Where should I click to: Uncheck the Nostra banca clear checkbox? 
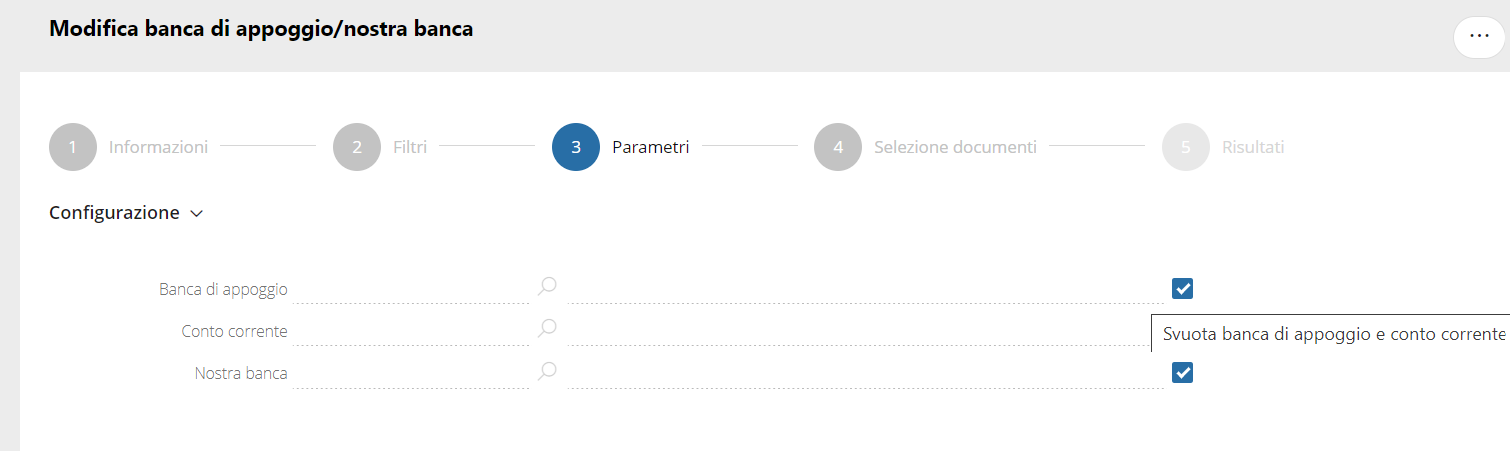coord(1183,373)
